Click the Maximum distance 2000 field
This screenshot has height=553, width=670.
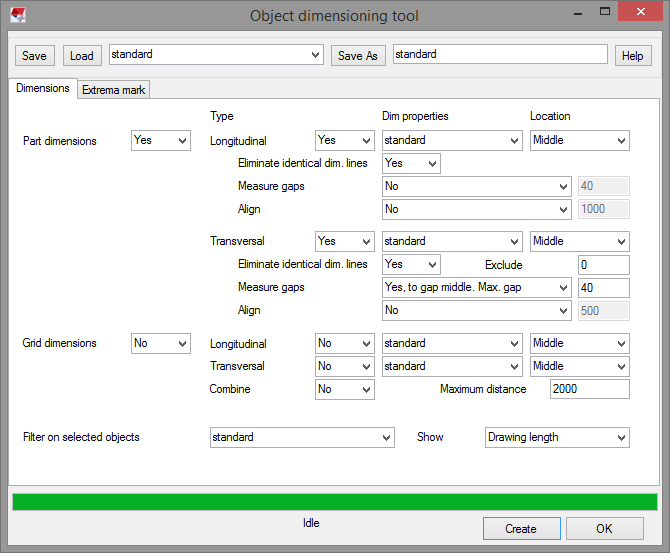coord(590,389)
